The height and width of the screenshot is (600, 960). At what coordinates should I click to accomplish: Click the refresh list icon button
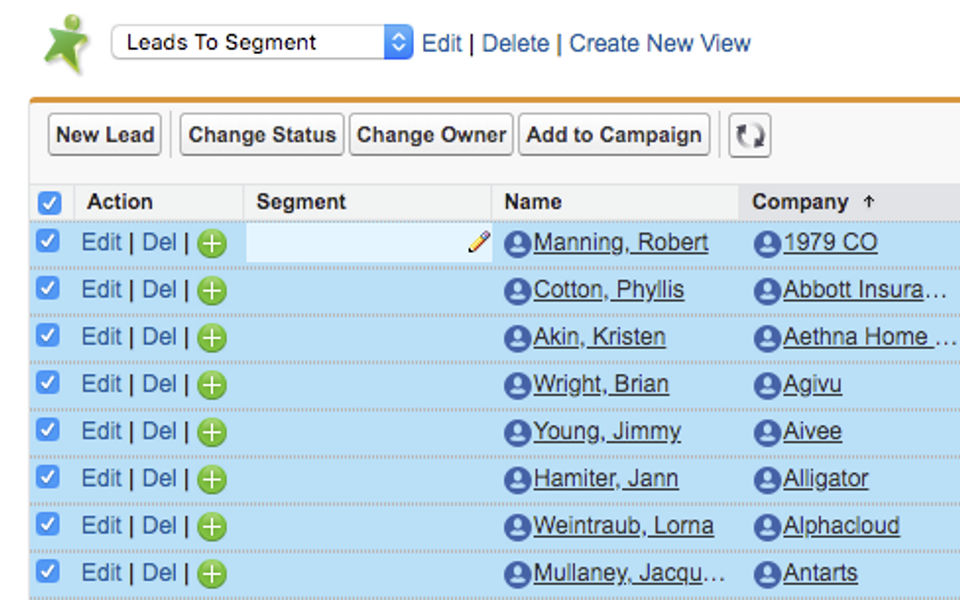coord(749,135)
